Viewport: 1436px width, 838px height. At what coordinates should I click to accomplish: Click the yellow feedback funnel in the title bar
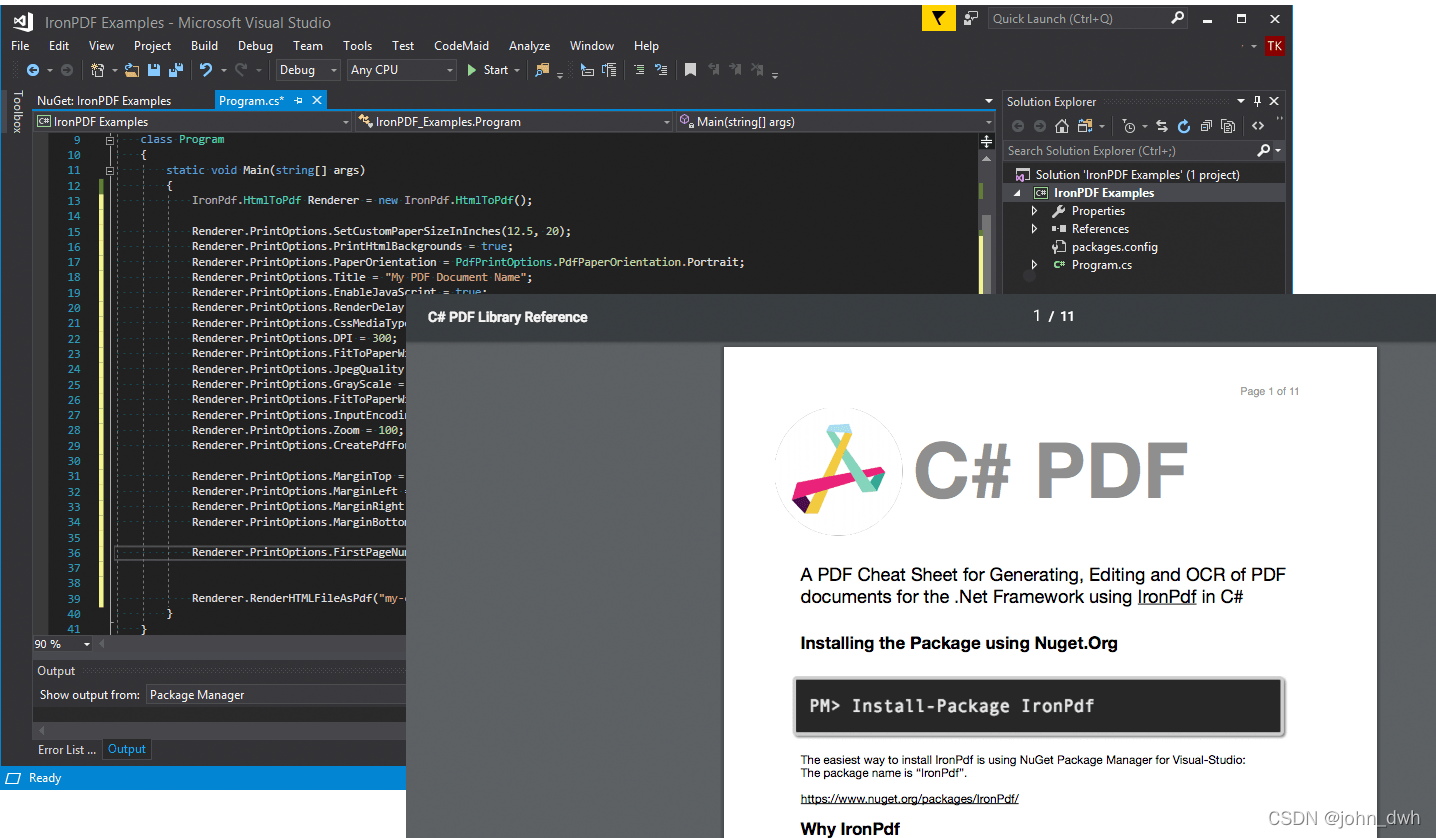coord(938,18)
